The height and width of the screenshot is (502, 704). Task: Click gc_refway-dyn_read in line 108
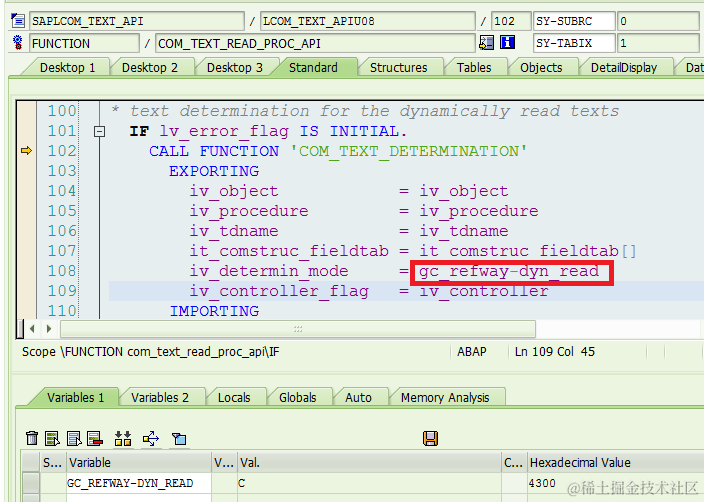pos(509,271)
